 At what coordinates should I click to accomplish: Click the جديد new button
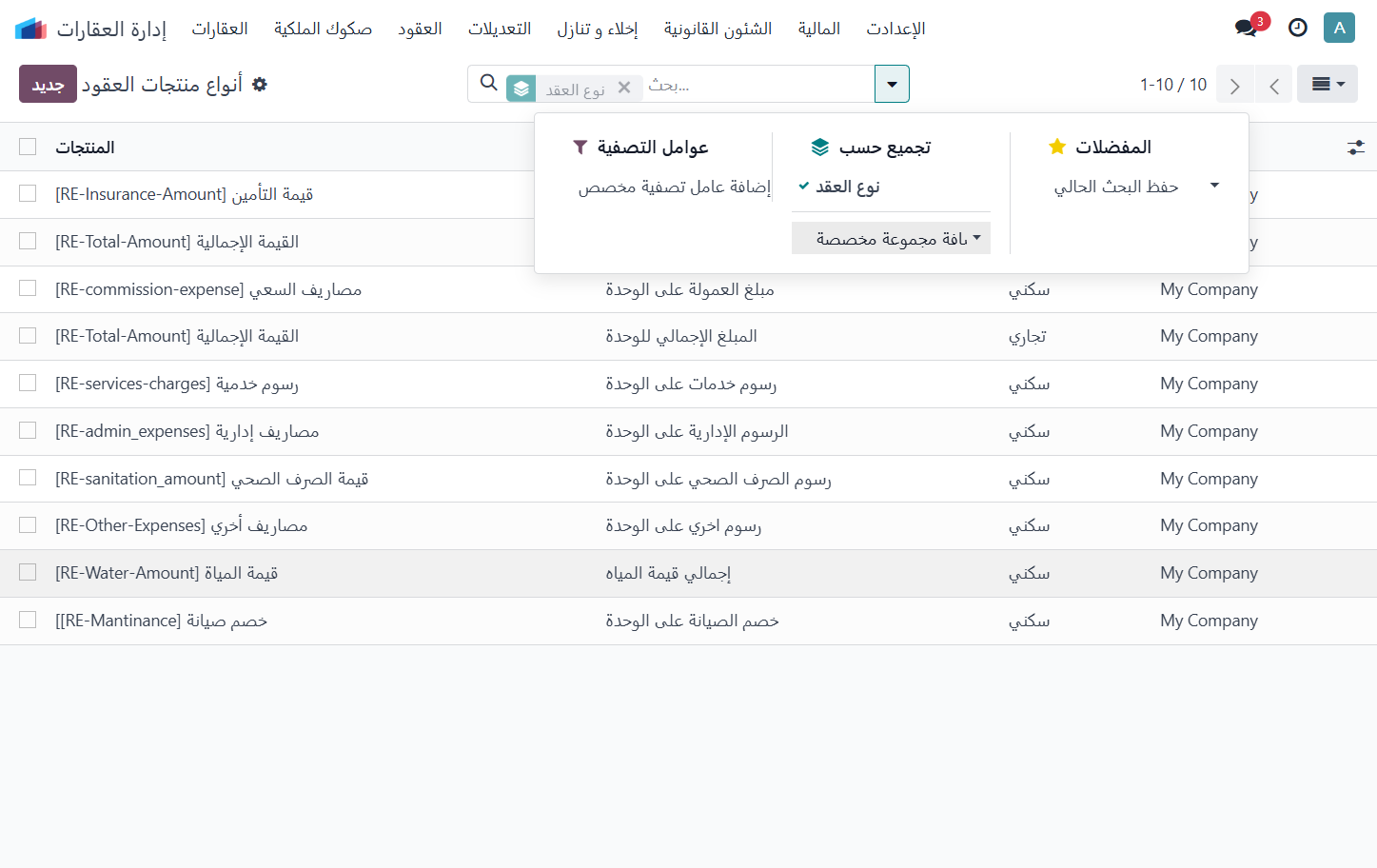pos(48,84)
